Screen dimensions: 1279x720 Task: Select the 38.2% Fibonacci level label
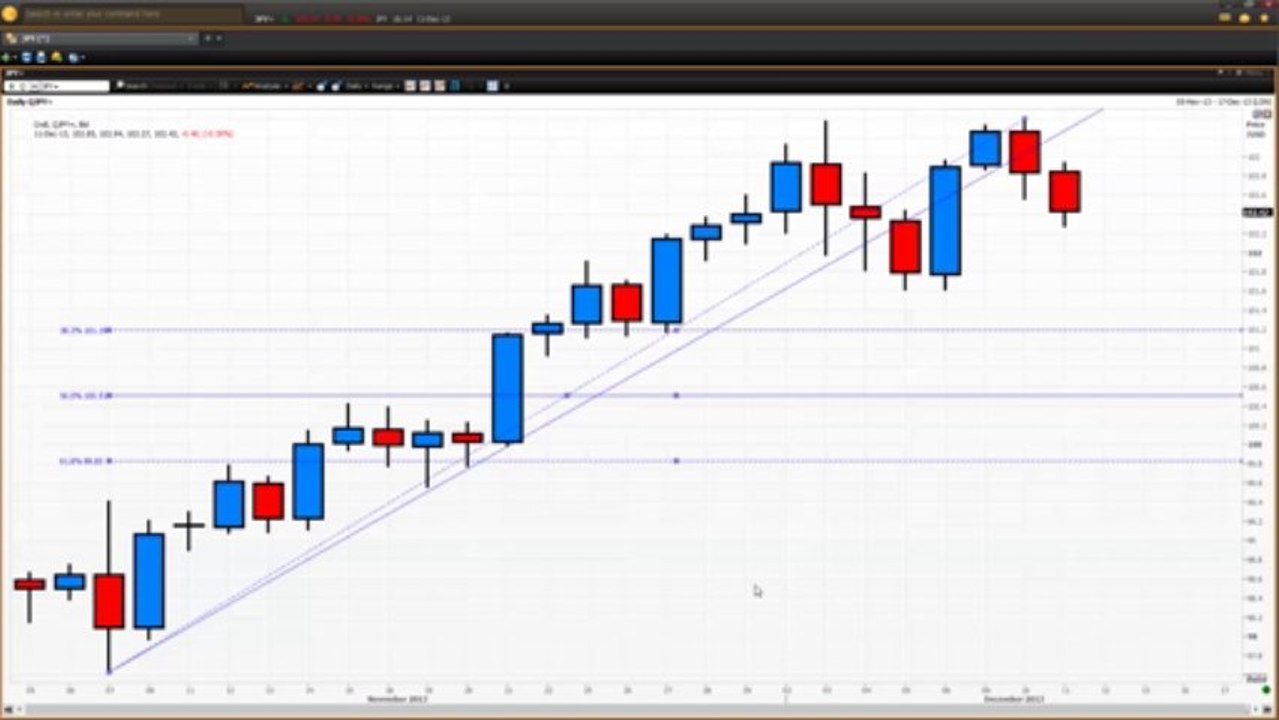(x=86, y=330)
